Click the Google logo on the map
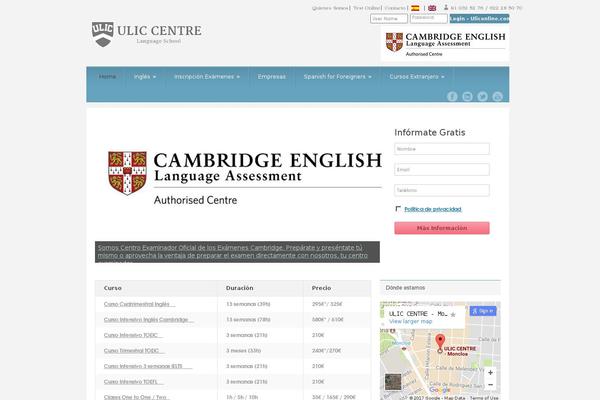600x400 pixels. [439, 390]
